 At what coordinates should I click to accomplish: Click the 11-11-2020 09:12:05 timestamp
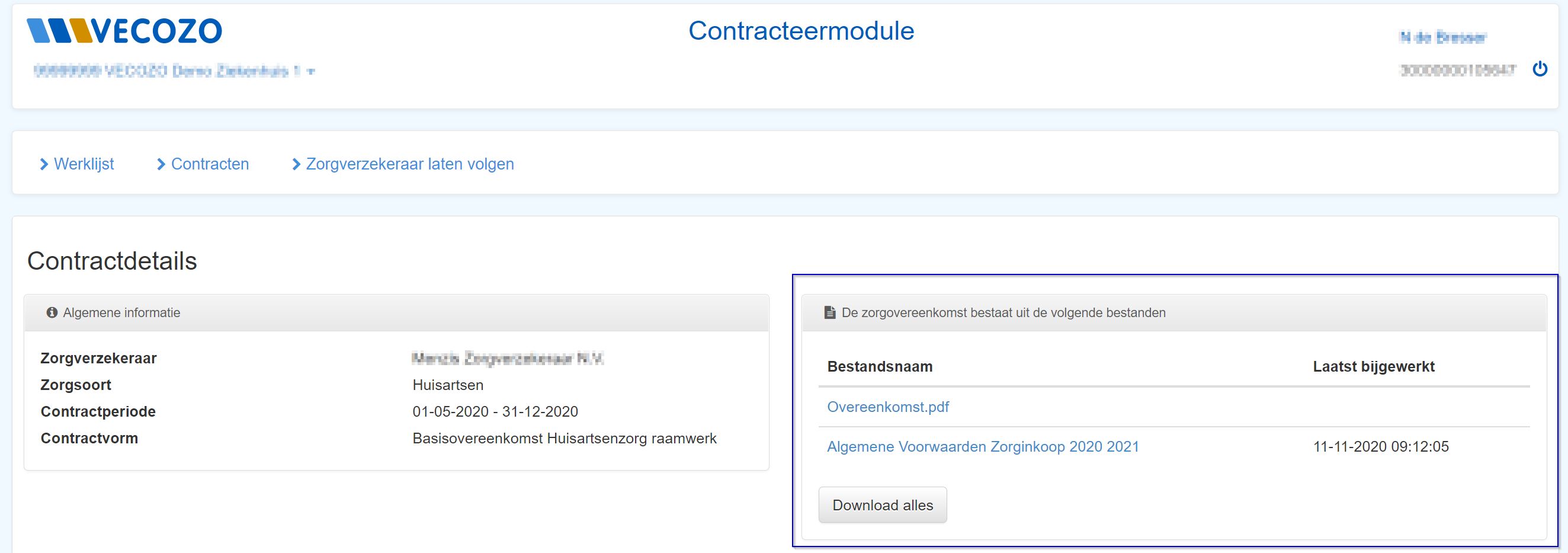pyautogui.click(x=1381, y=446)
